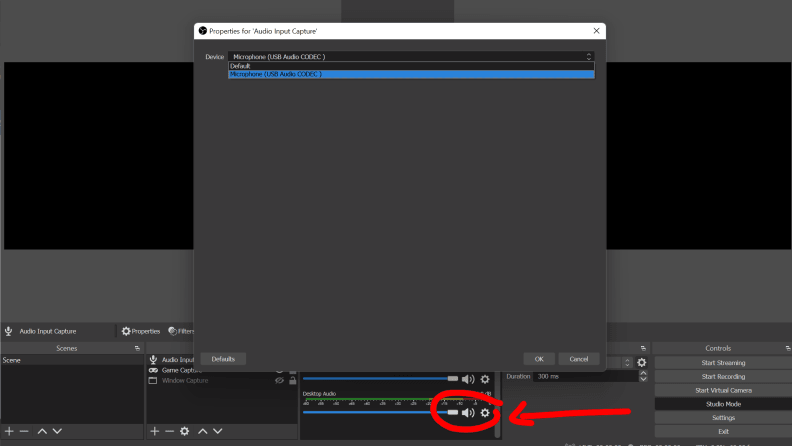Mute the upper mixer channel speaker icon
Image resolution: width=792 pixels, height=446 pixels.
(x=468, y=379)
